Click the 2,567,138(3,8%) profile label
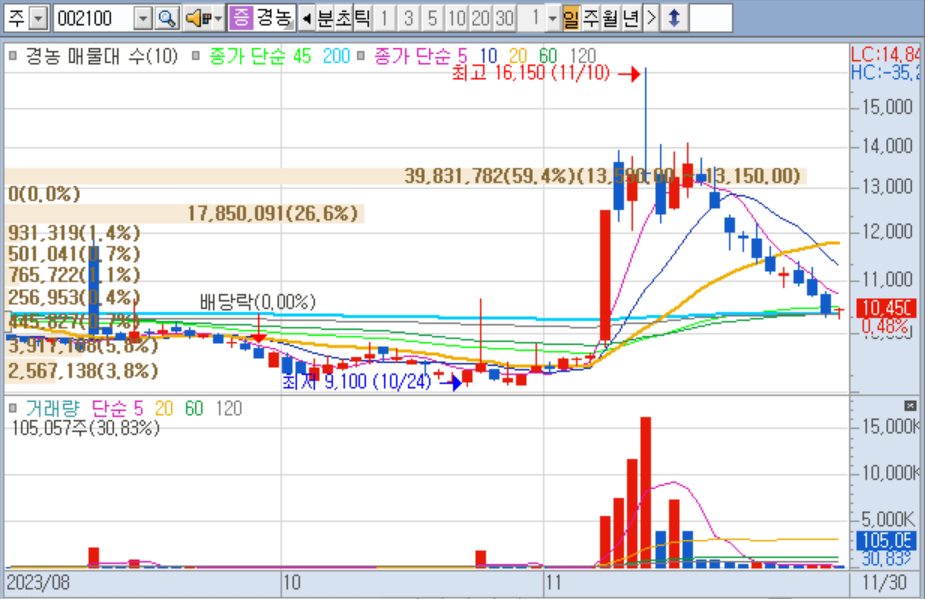Image resolution: width=925 pixels, height=599 pixels. click(x=83, y=371)
